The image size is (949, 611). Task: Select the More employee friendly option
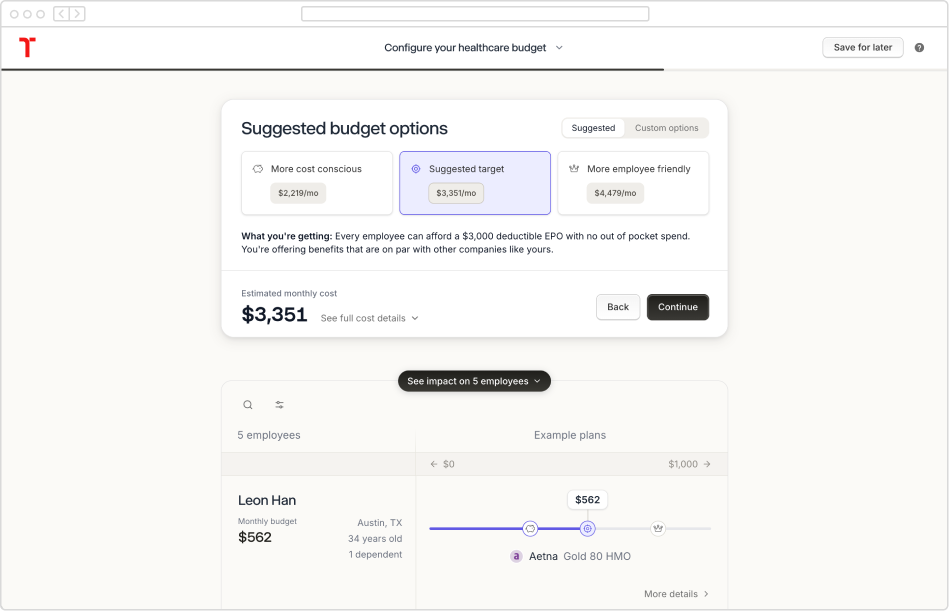[633, 183]
